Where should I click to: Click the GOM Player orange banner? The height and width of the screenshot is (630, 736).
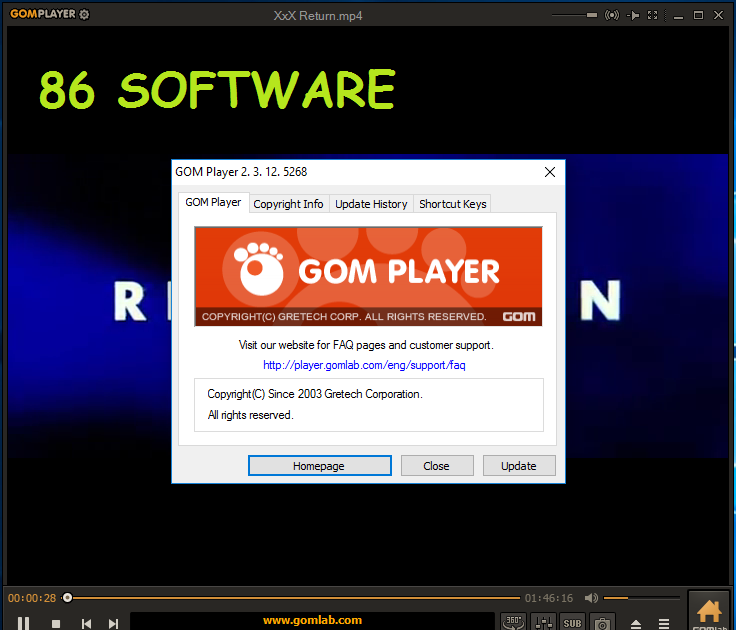click(368, 276)
